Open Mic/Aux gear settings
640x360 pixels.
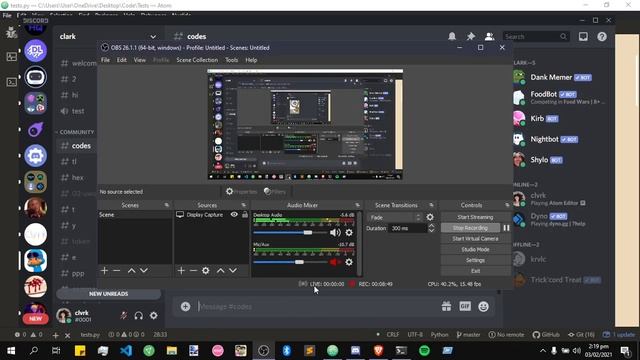tap(349, 262)
